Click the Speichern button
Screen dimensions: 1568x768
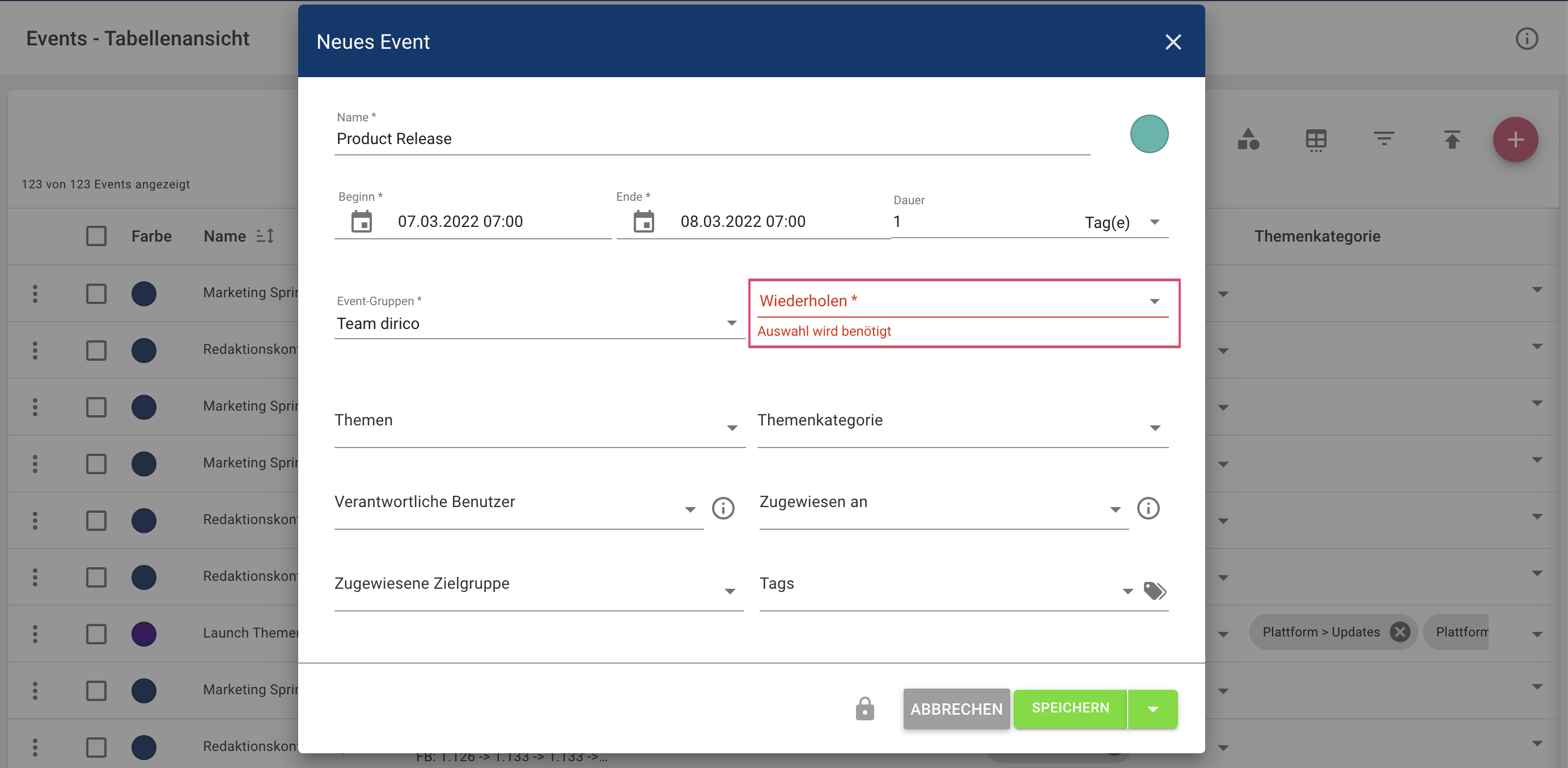coord(1070,708)
